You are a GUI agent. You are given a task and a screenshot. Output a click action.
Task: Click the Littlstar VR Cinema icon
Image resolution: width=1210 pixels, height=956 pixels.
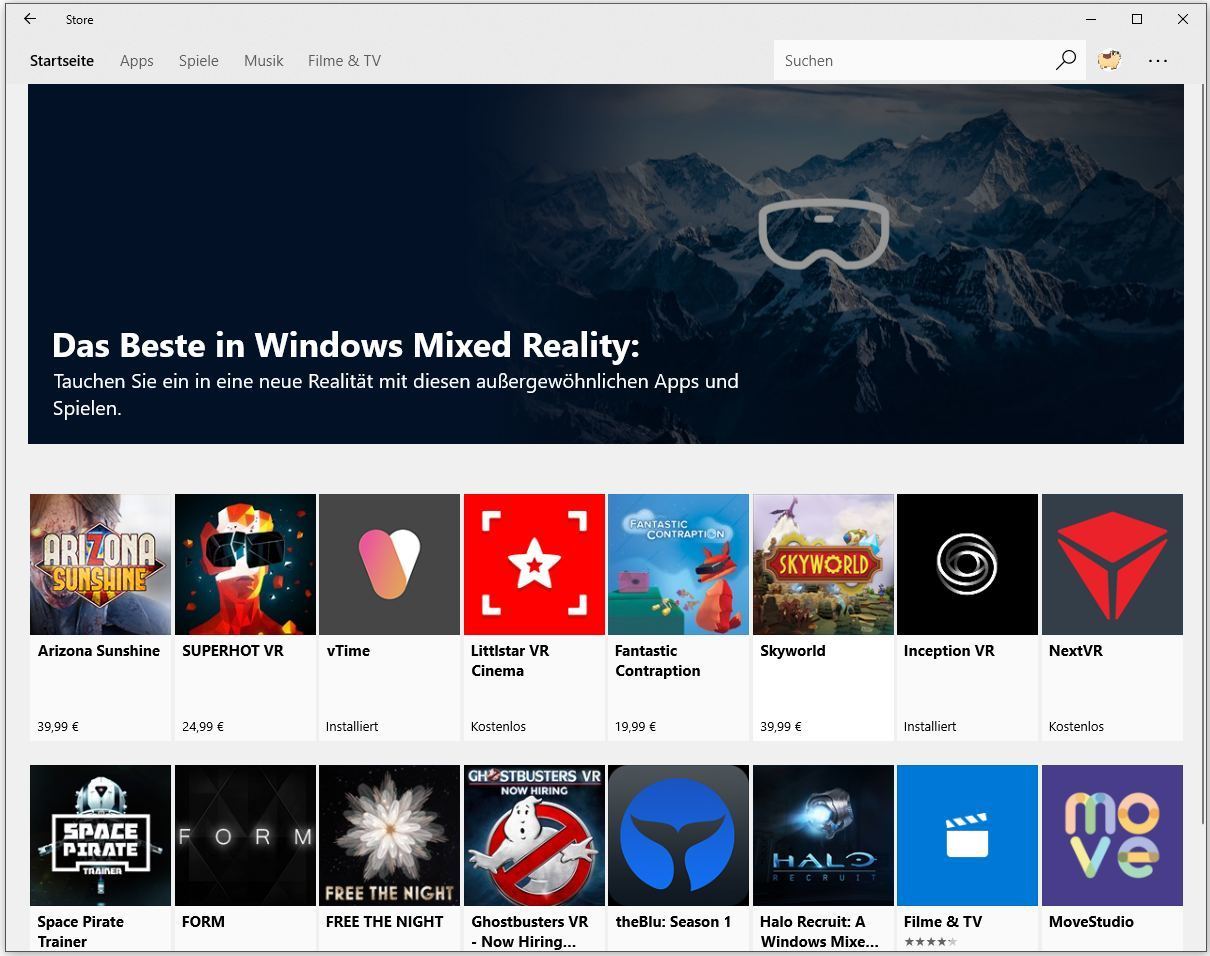coord(534,564)
